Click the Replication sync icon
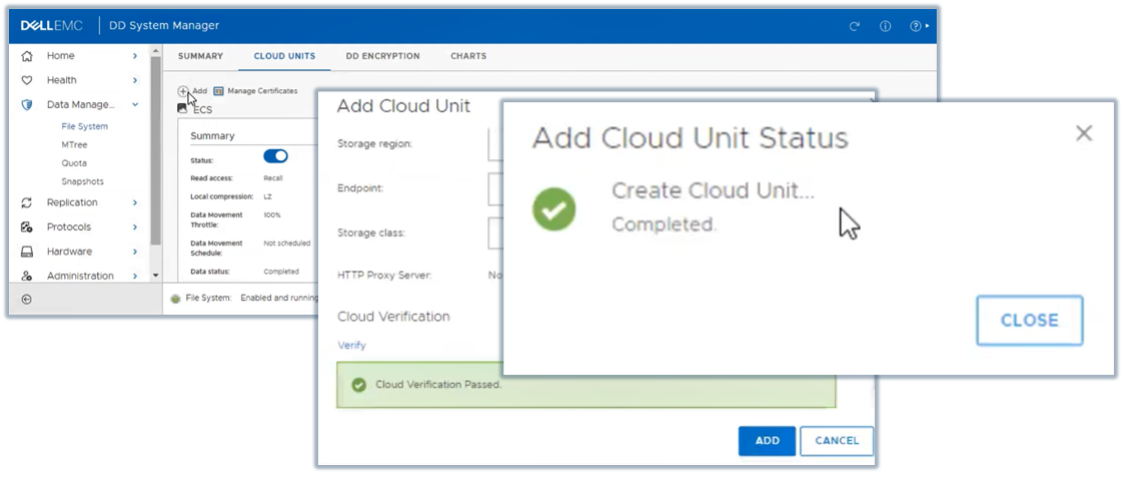The image size is (1125, 477). pyautogui.click(x=27, y=203)
